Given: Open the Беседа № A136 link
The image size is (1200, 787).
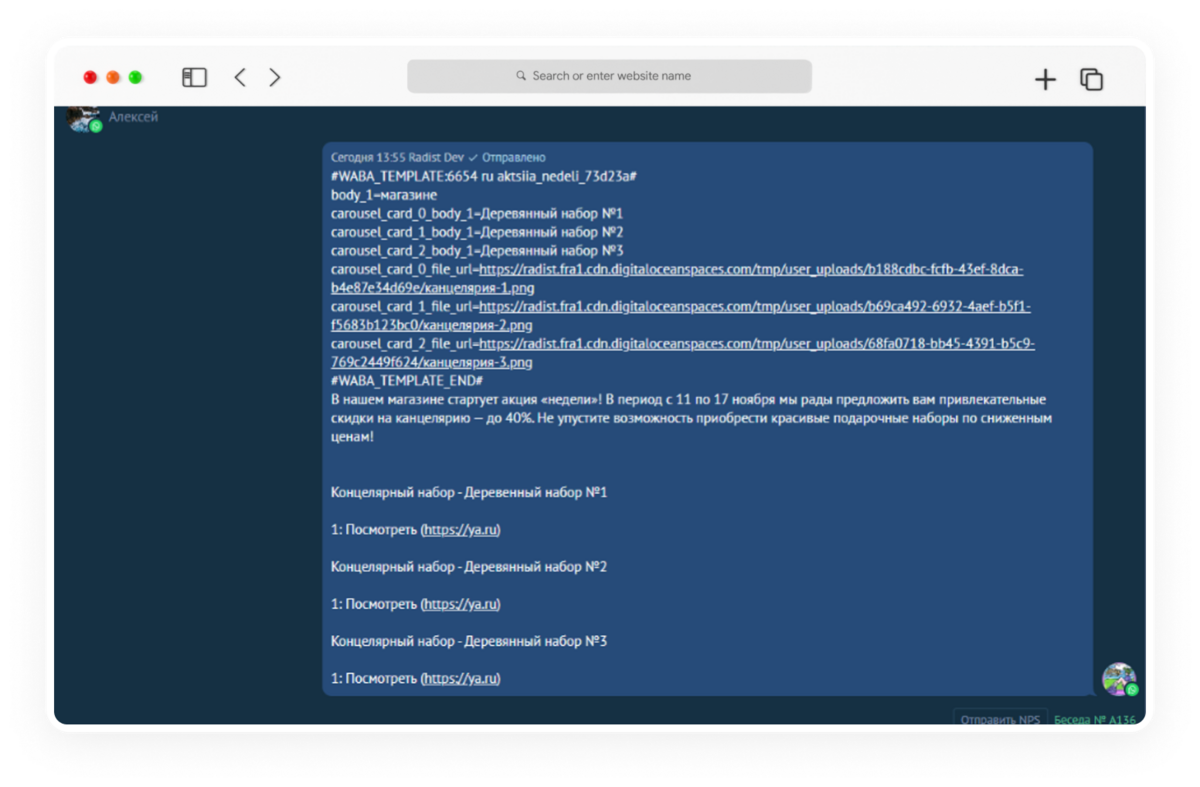Looking at the screenshot, I should point(1094,720).
